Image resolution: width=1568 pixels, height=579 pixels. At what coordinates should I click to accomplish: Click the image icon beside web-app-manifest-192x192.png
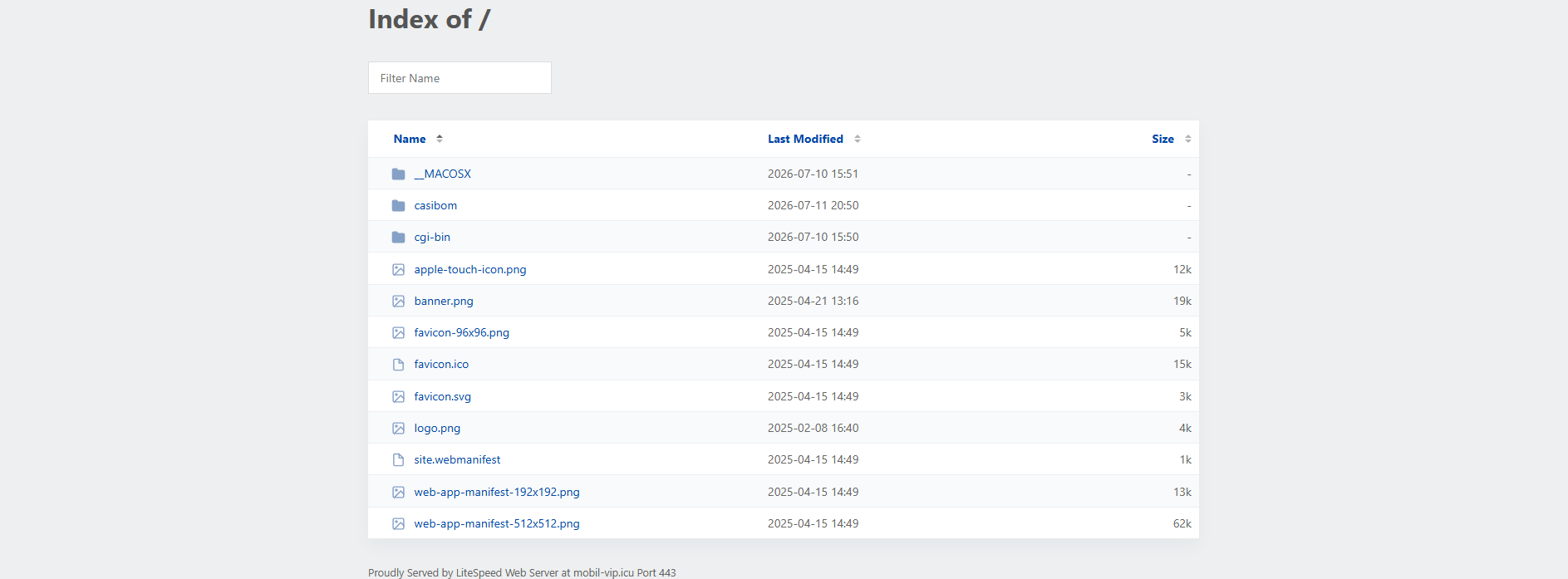click(398, 492)
